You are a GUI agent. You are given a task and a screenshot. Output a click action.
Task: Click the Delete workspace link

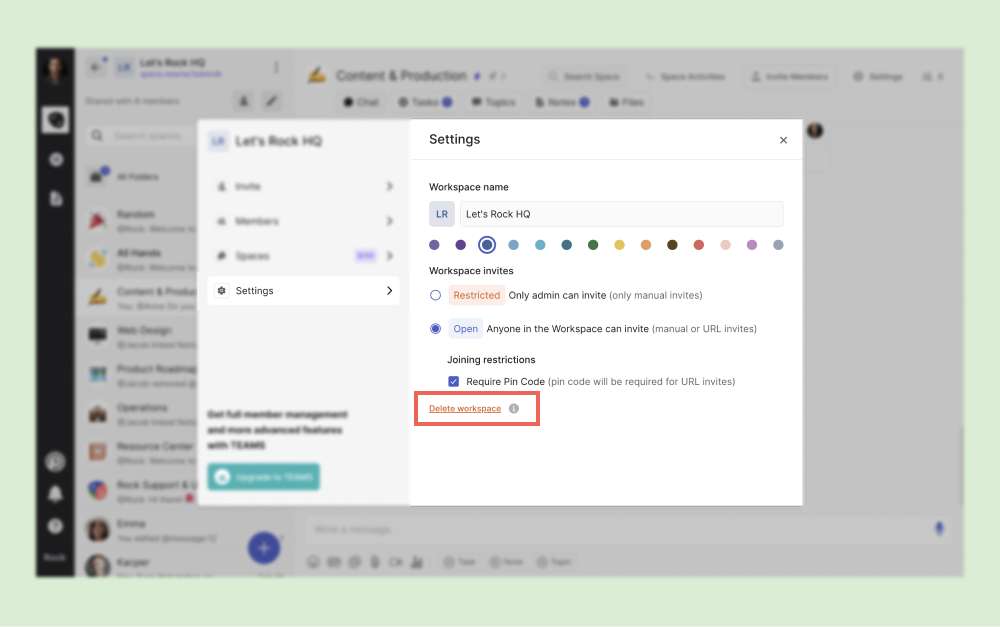[x=465, y=409]
